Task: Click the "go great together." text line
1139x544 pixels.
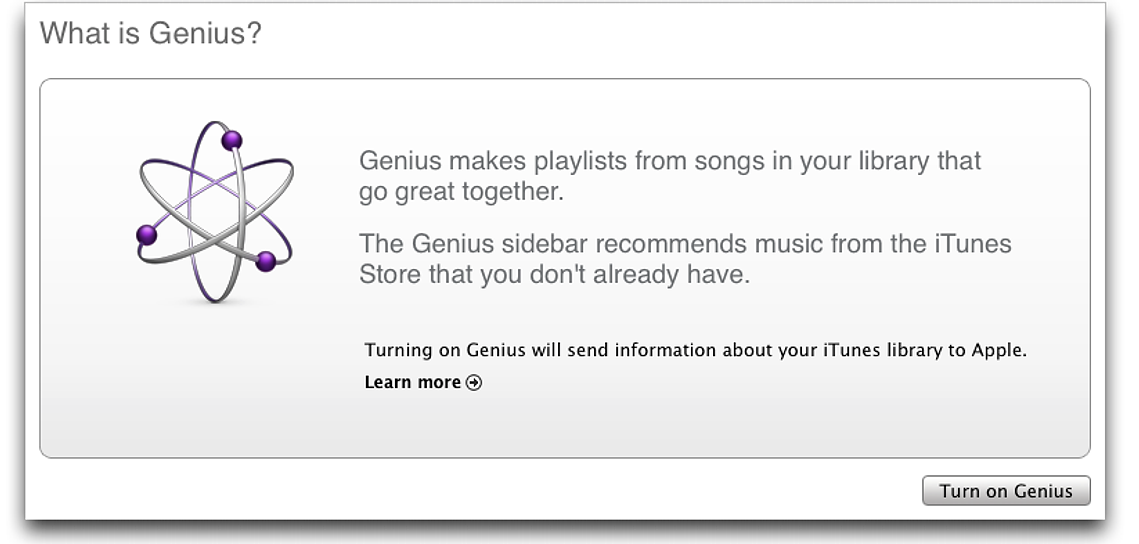Action: point(461,193)
